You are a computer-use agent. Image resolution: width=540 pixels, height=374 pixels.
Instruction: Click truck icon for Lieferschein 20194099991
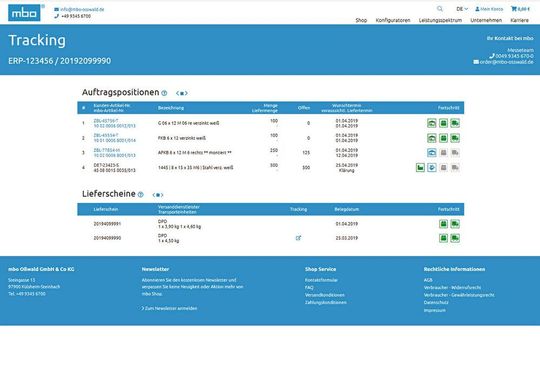(455, 224)
